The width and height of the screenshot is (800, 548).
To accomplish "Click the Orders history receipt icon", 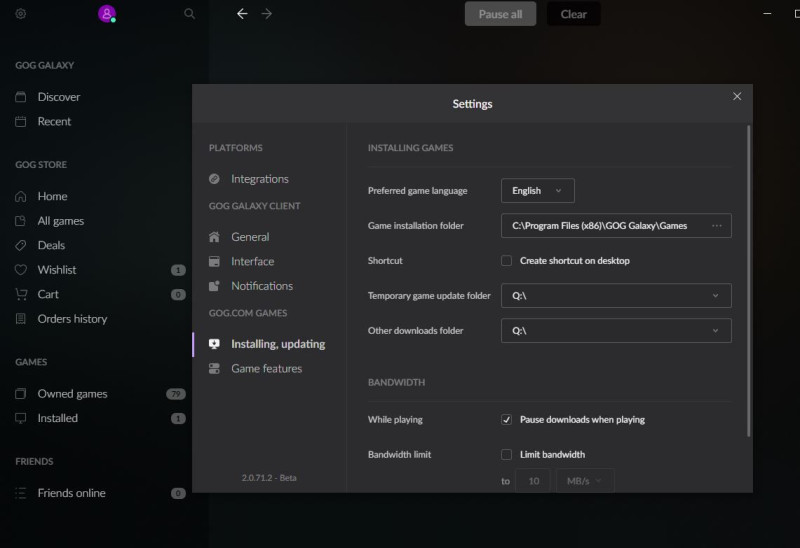I will tap(20, 319).
